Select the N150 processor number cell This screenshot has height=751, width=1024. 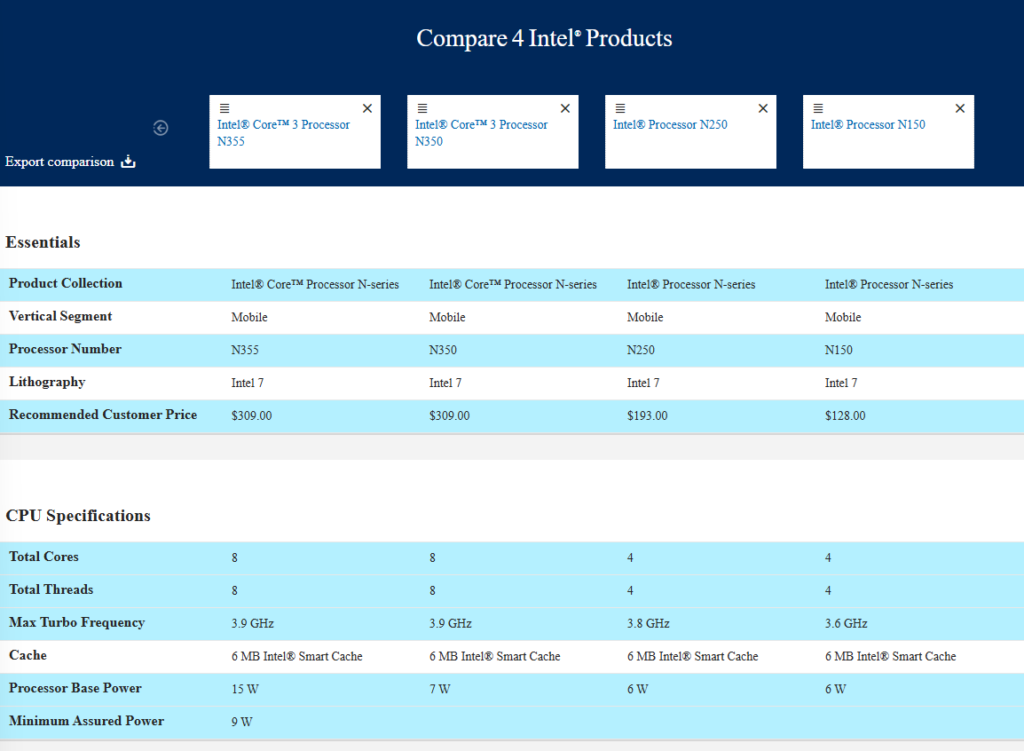(839, 350)
